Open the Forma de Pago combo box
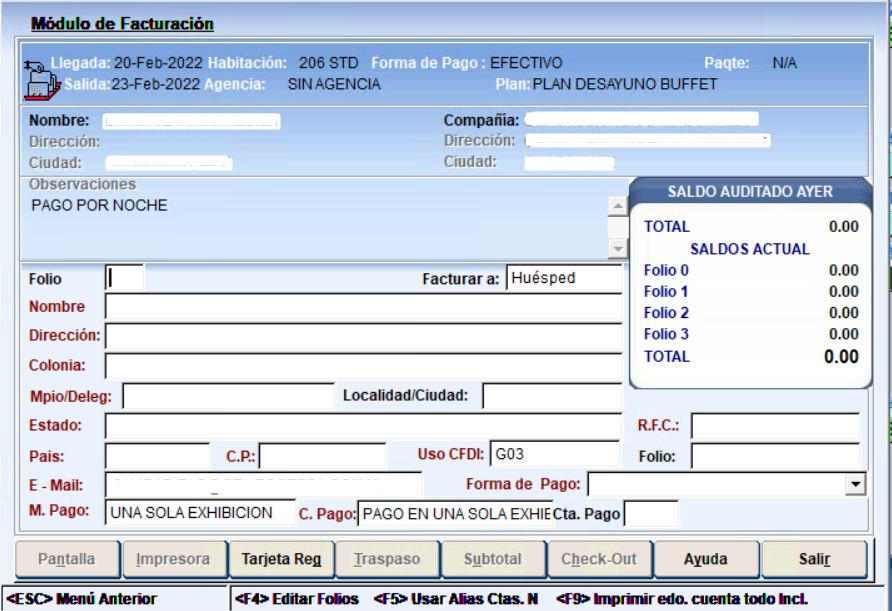This screenshot has width=892, height=611. tap(726, 484)
